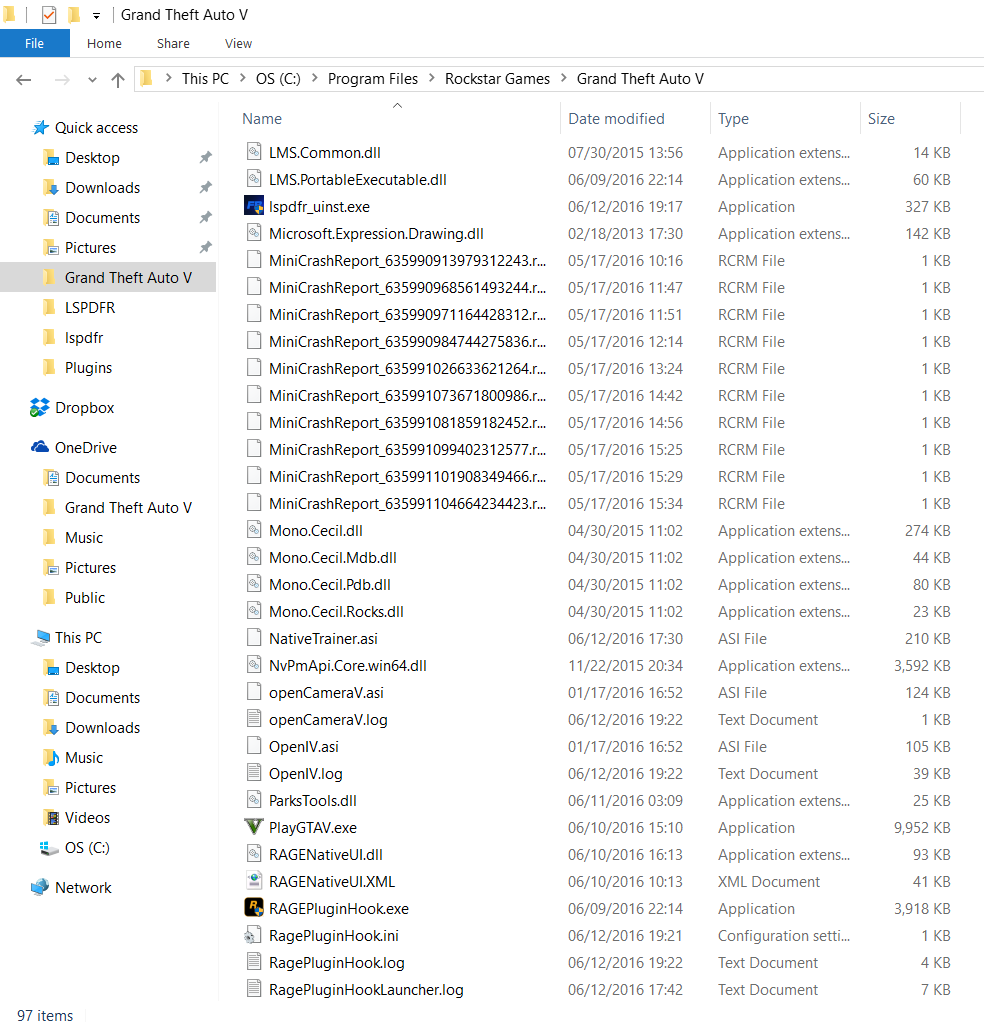Screen dimensions: 984x1030
Task: Click the RAGEPluginHook.exe Rockstar icon
Action: (x=254, y=908)
